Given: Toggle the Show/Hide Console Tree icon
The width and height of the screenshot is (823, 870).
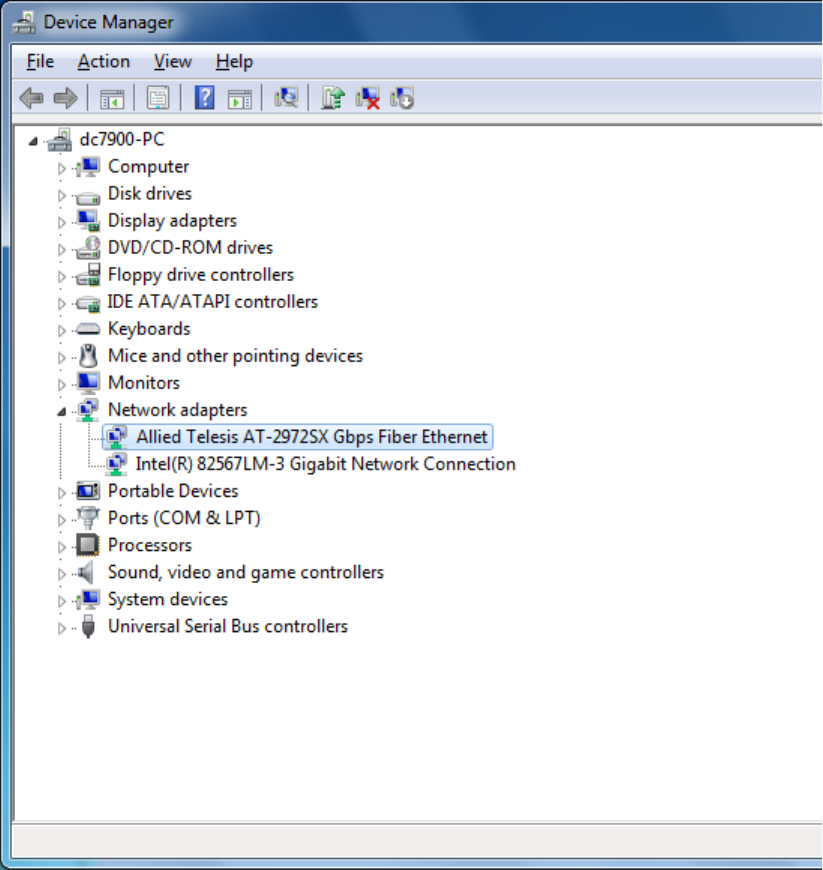Looking at the screenshot, I should (x=111, y=98).
